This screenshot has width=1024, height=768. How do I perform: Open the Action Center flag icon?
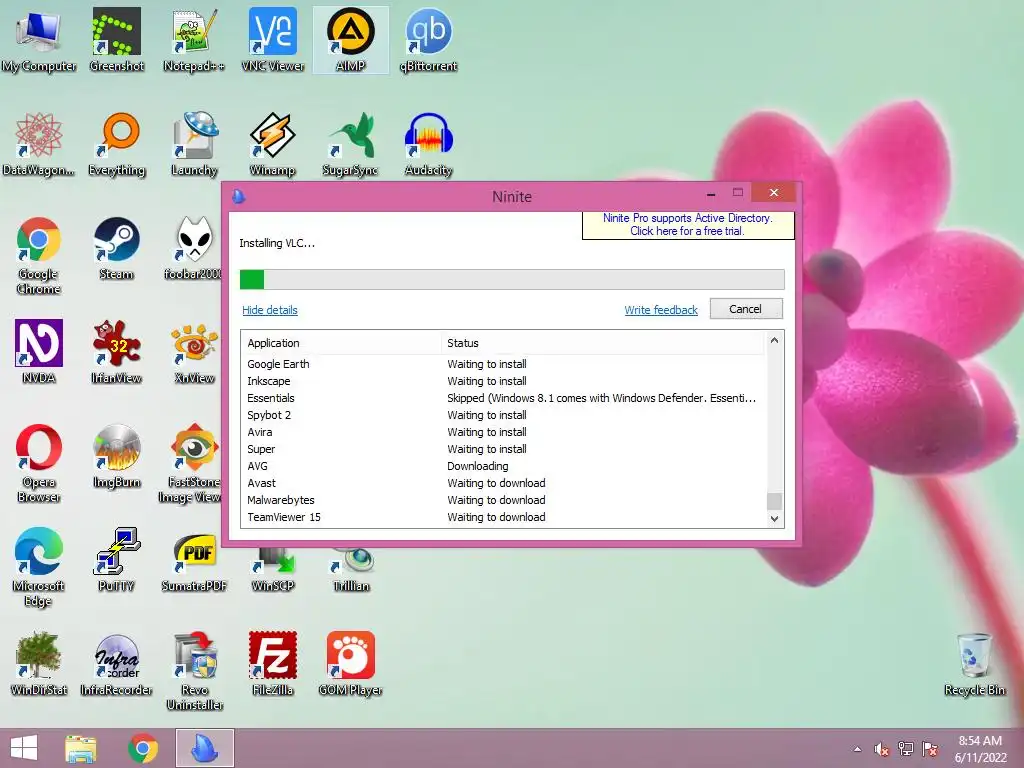tap(930, 749)
